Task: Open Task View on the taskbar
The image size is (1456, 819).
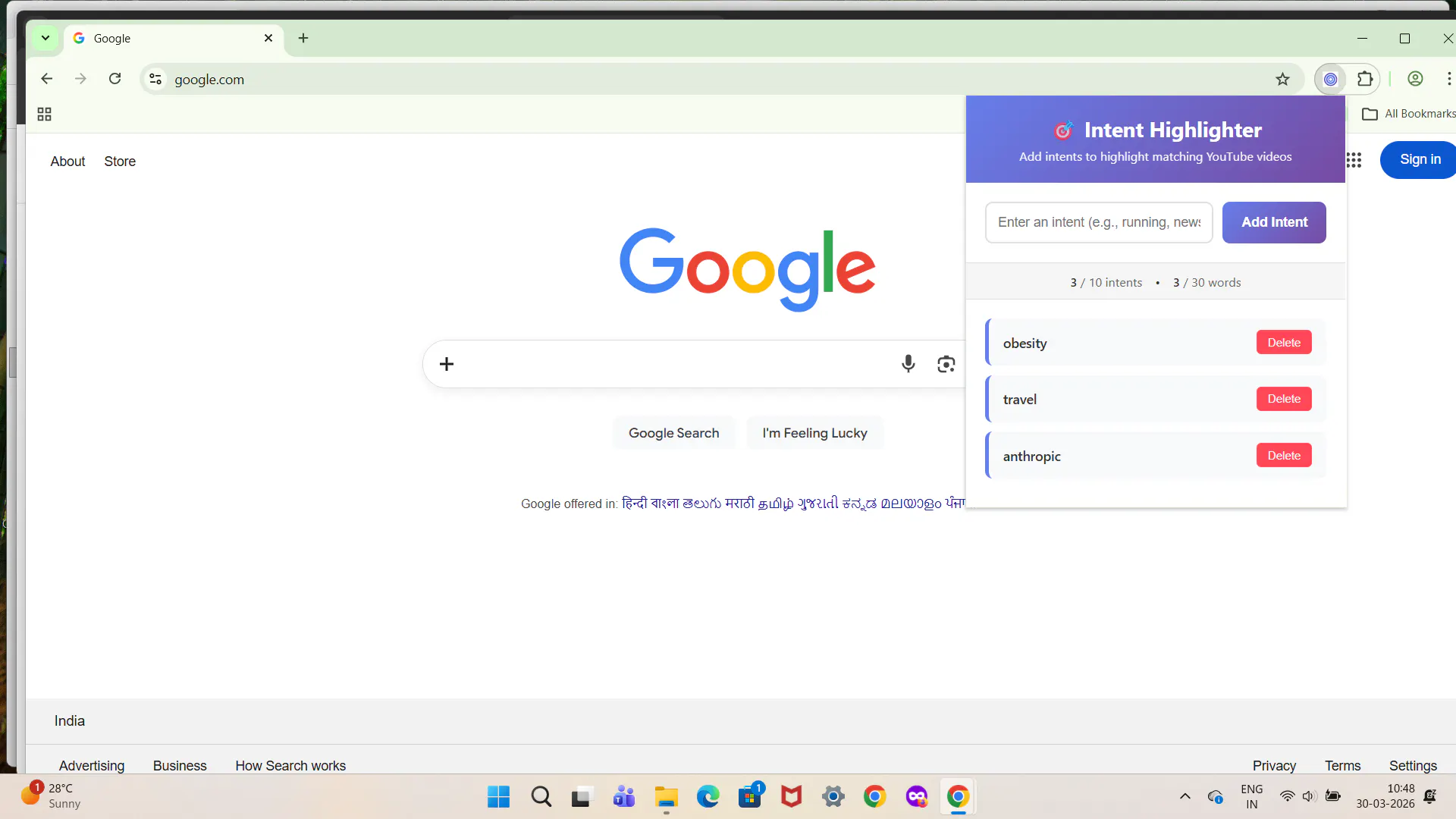Action: tap(582, 797)
